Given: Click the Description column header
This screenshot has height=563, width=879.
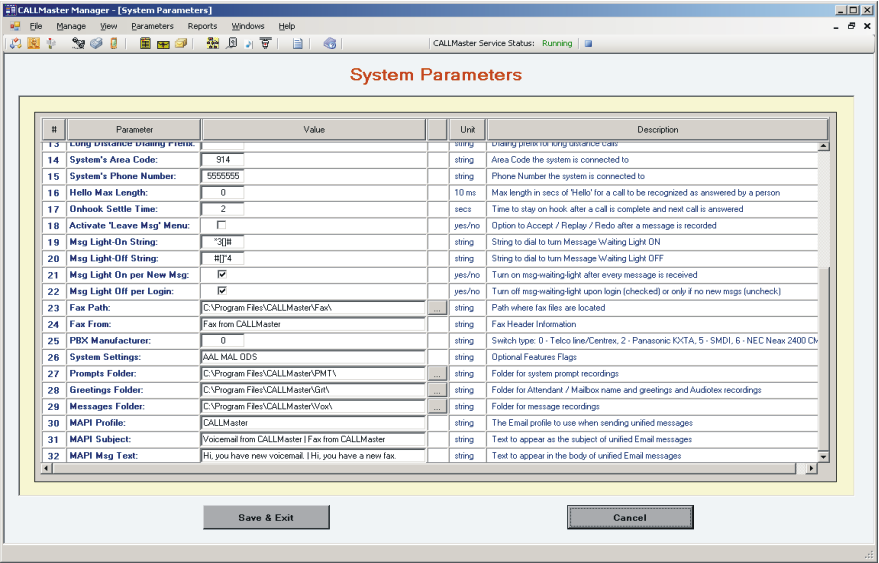Looking at the screenshot, I should tap(658, 130).
